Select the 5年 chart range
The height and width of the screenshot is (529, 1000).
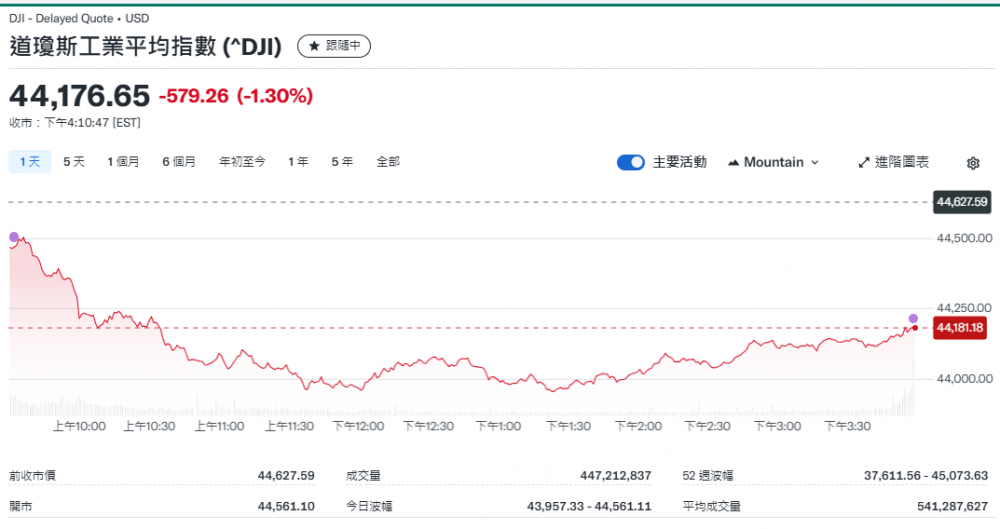[342, 162]
